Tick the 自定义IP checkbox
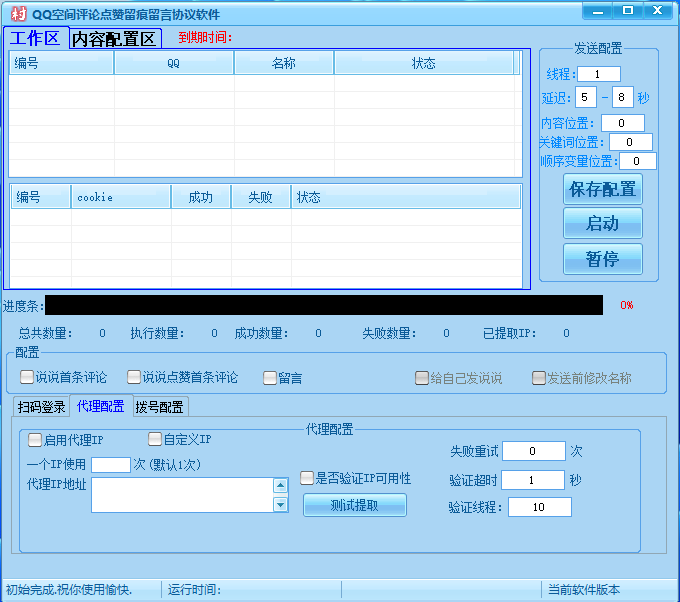Screen dimensions: 680x602 coord(155,439)
